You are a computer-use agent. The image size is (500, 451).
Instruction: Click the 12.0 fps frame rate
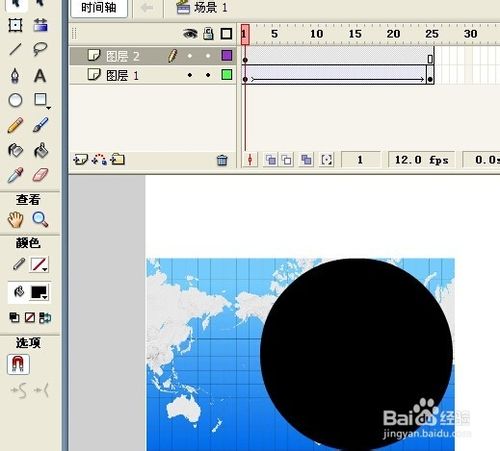(x=421, y=160)
